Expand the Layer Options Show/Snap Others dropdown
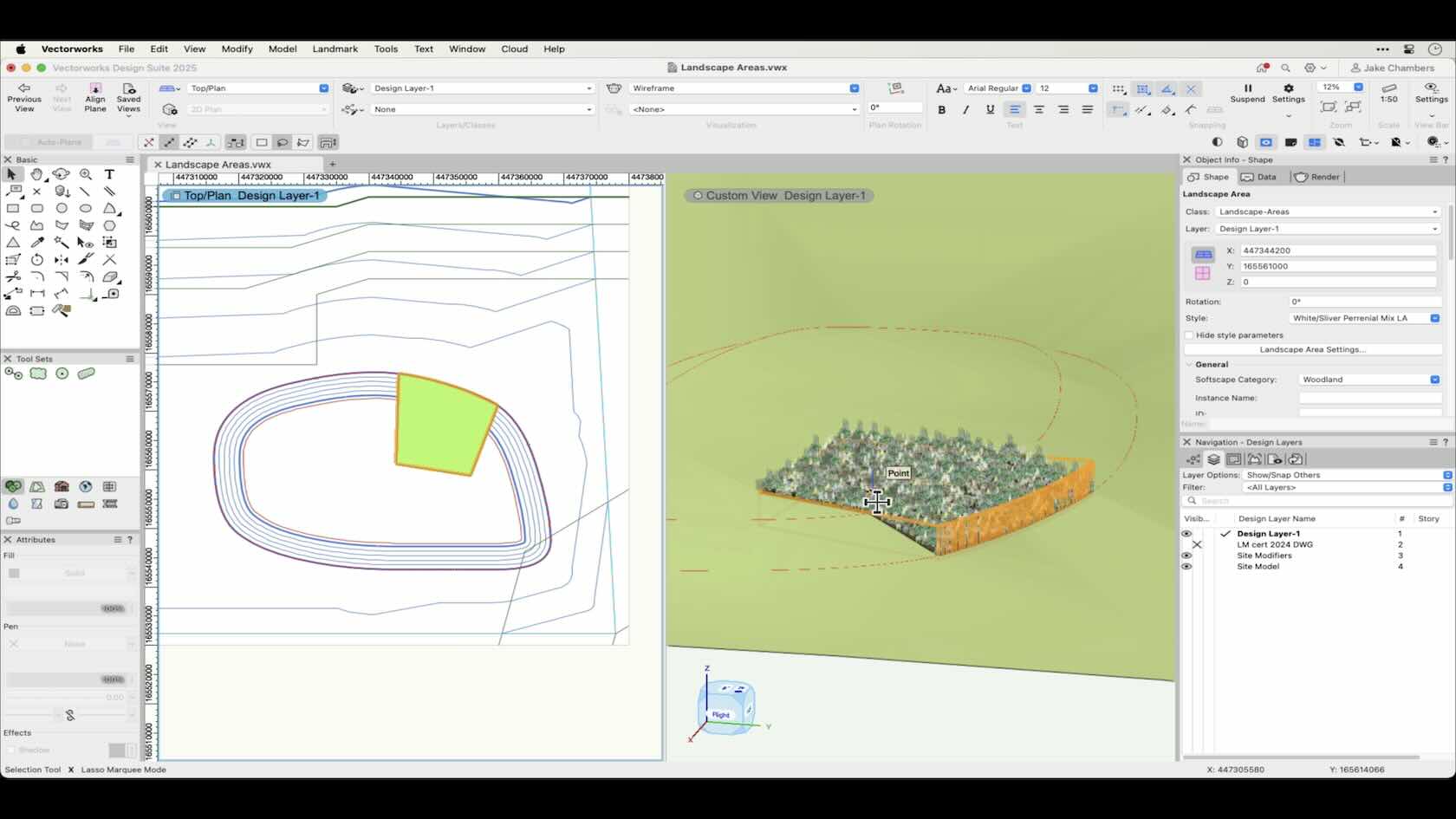Image resolution: width=1456 pixels, height=819 pixels. point(1446,475)
